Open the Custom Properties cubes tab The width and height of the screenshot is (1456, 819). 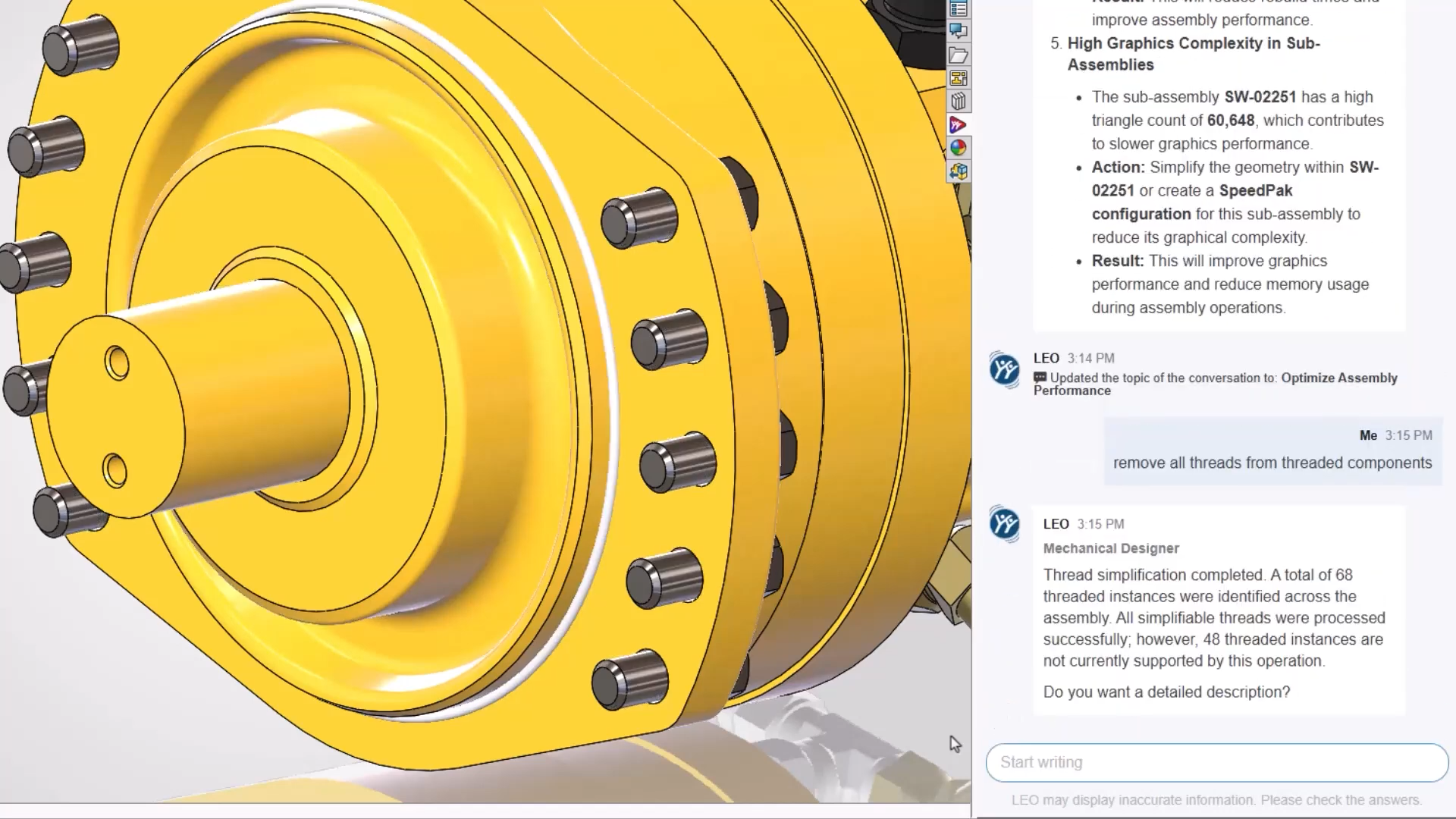(959, 171)
